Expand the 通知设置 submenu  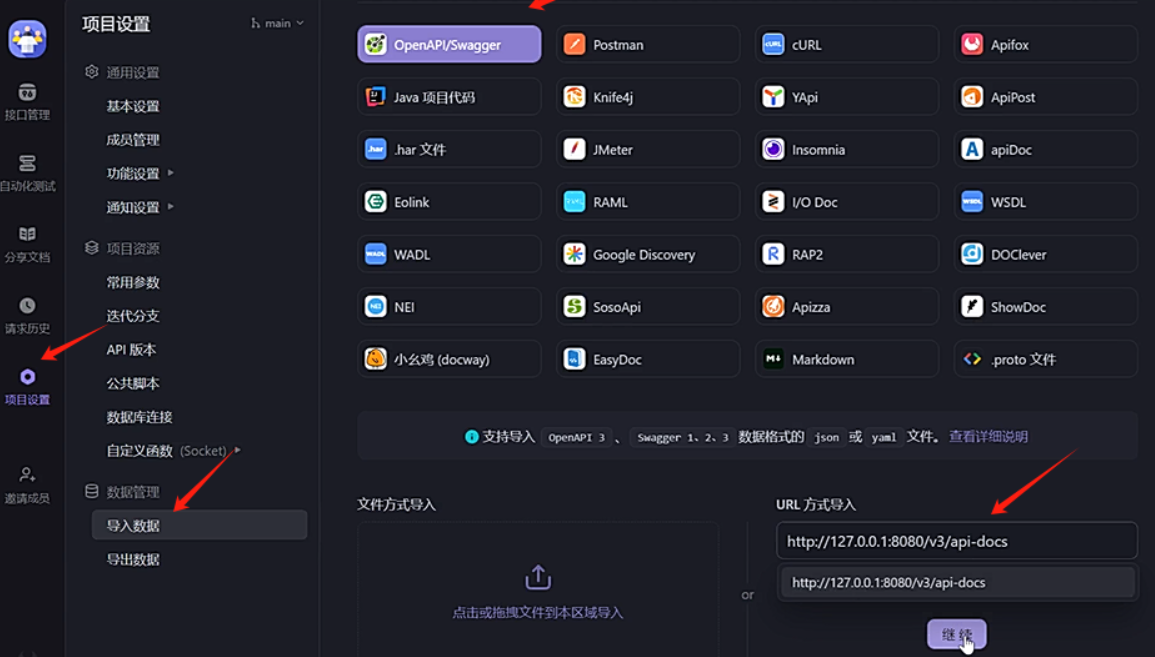[170, 207]
